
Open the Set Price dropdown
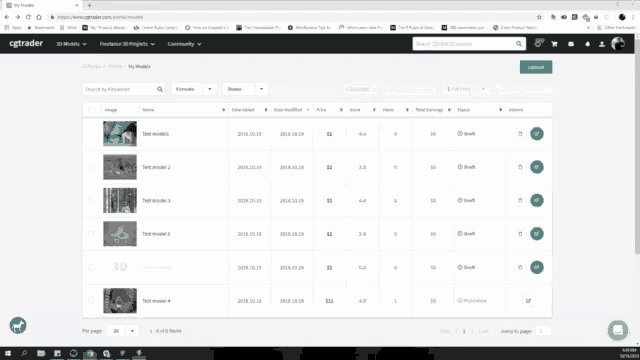point(466,89)
